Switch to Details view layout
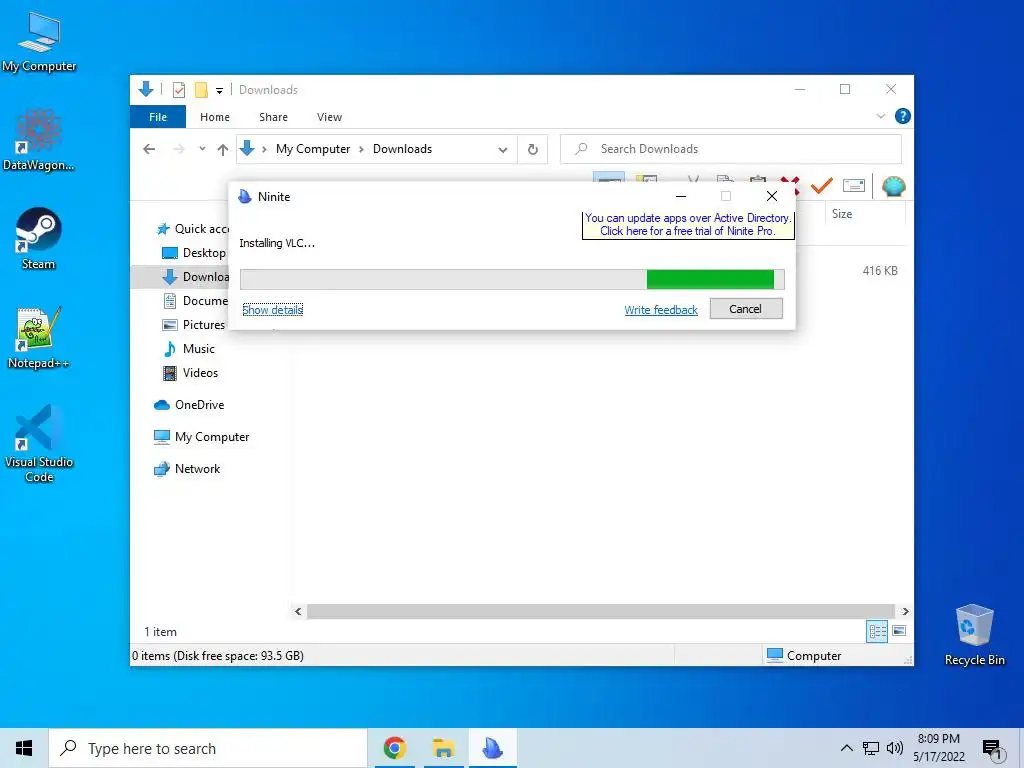Screen dimensions: 1024x768 [877, 631]
